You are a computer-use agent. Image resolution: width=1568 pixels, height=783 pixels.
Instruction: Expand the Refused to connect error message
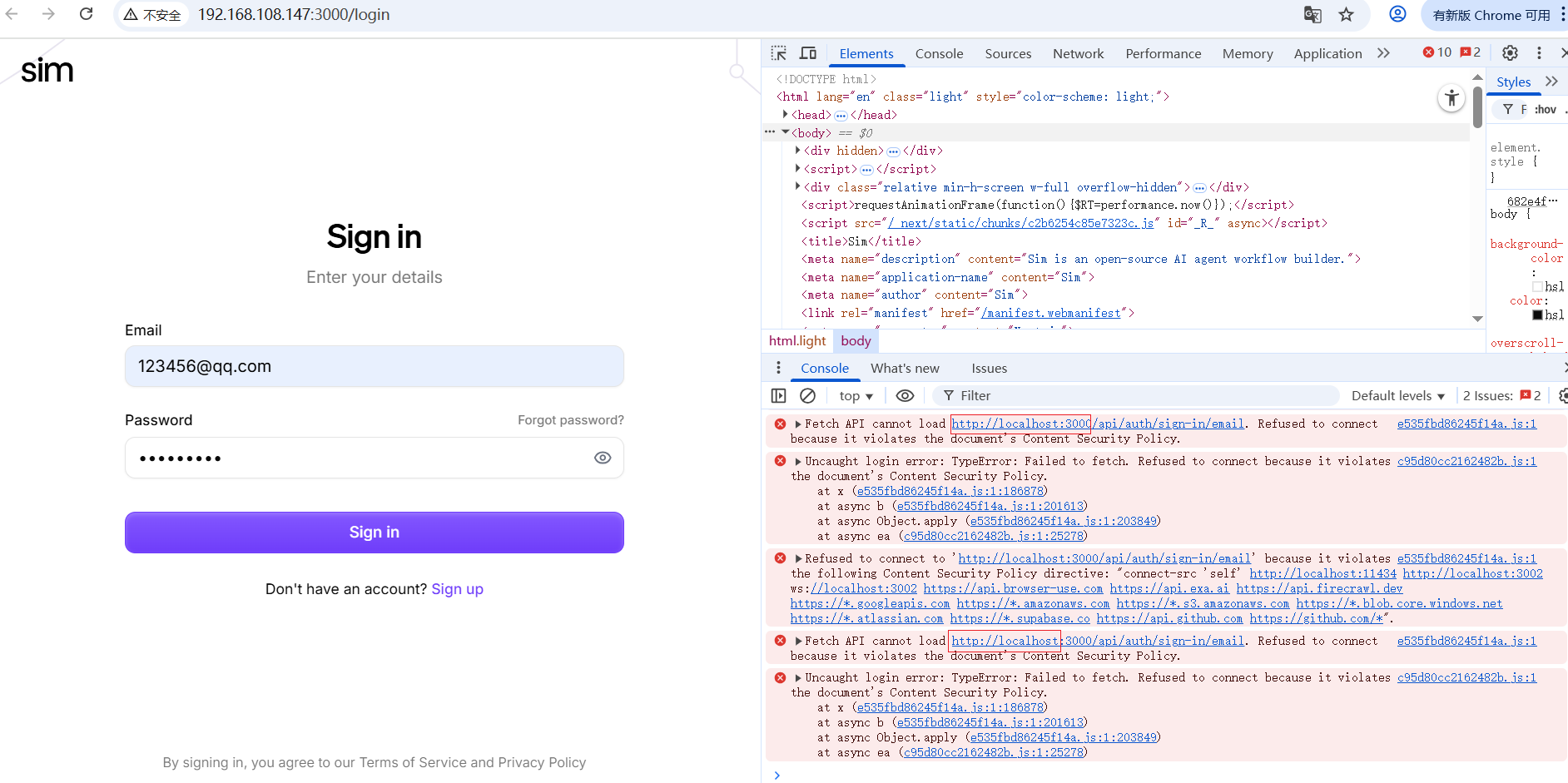798,559
